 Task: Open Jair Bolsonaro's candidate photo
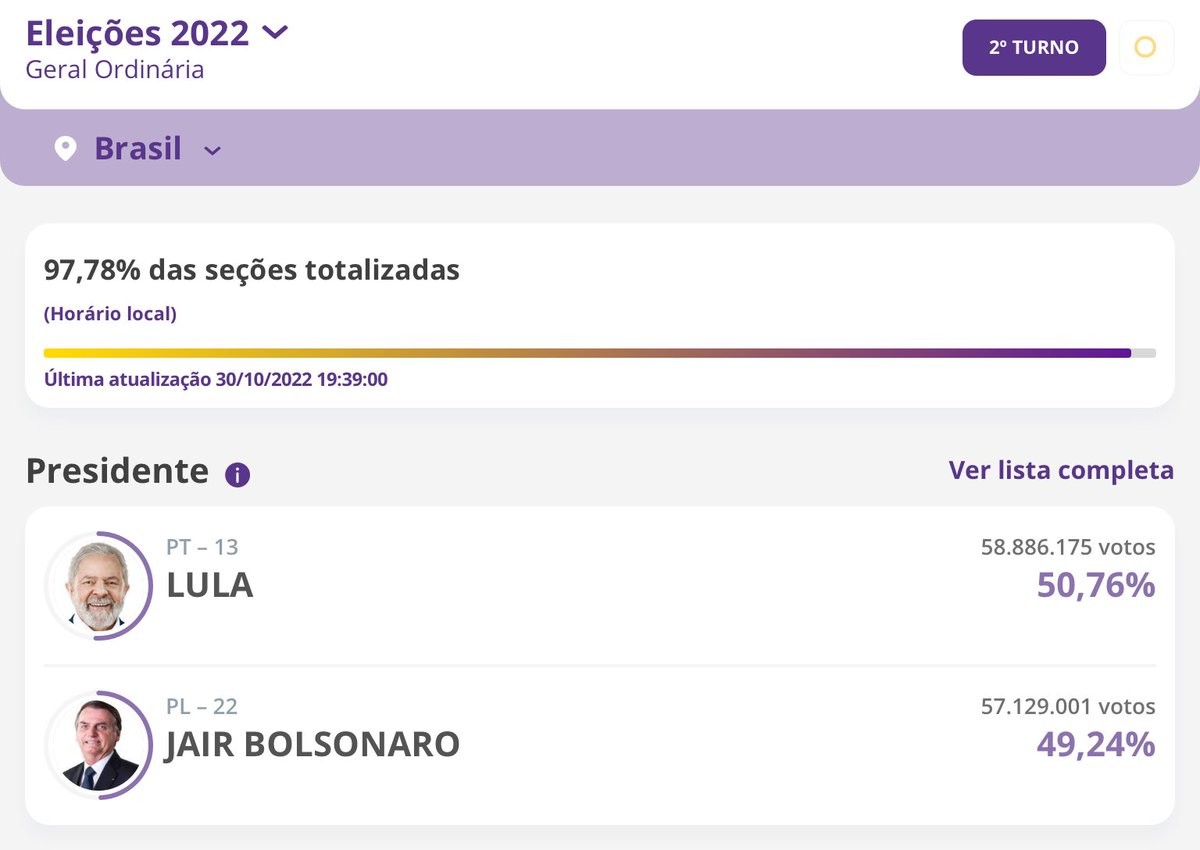pyautogui.click(x=98, y=745)
